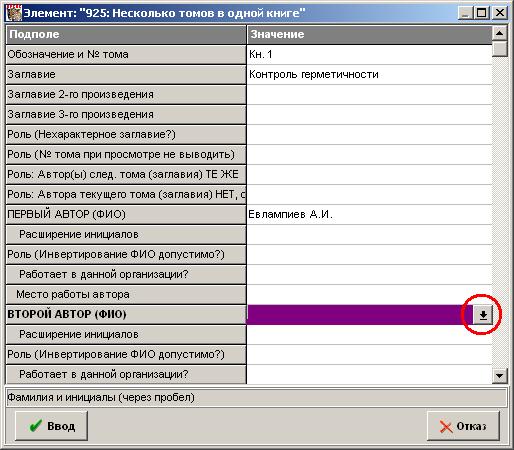This screenshot has width=514, height=450.
Task: Click the Ввод confirm button
Action: 51,426
